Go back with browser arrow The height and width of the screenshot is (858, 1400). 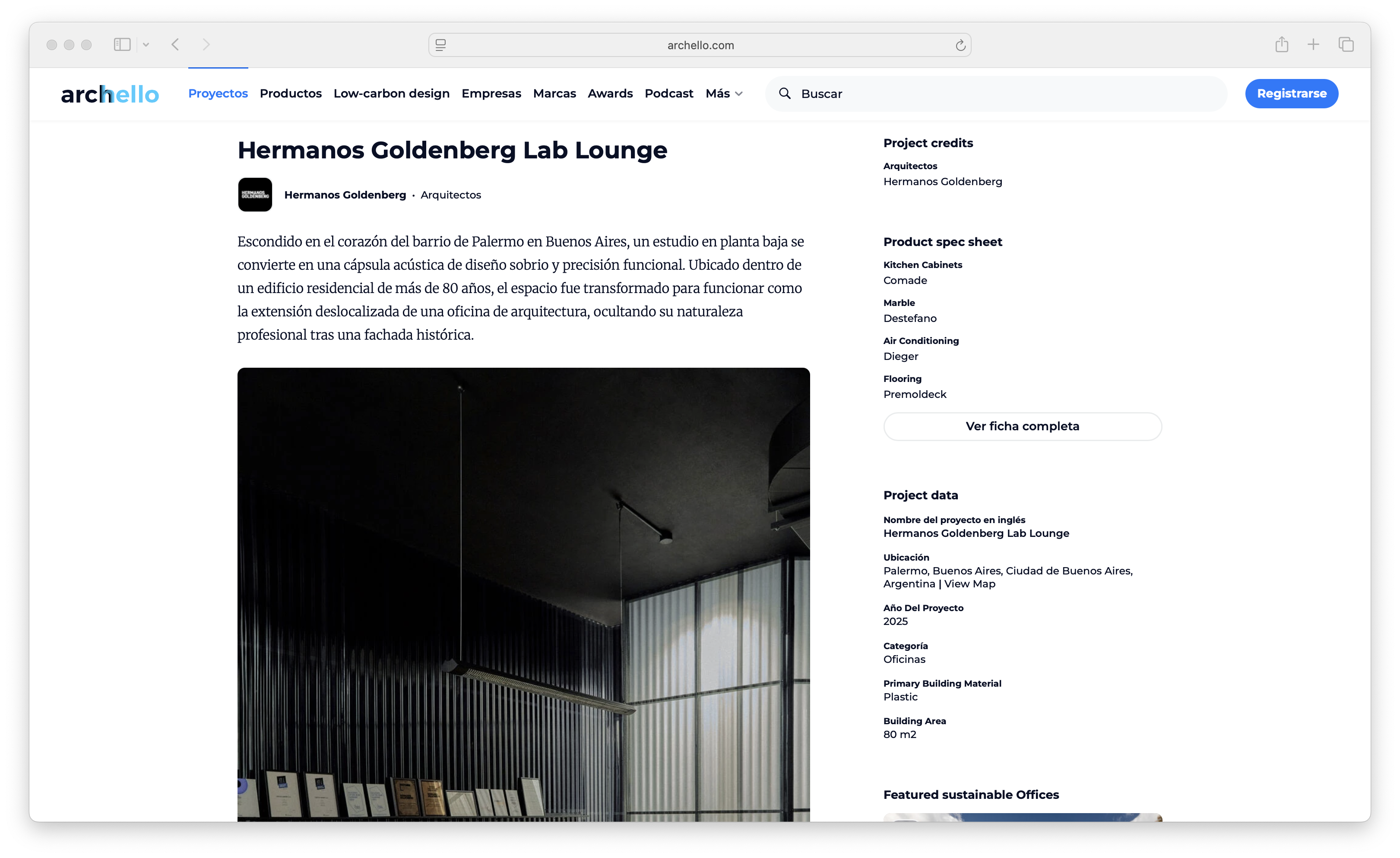point(176,44)
